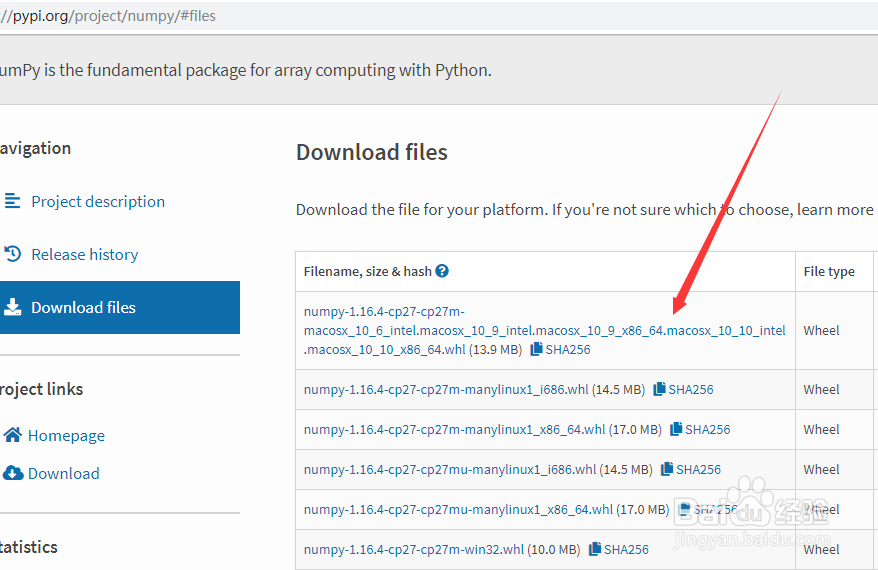Copy SHA256 icon for cp27m-manylinux1_x86_64 wheel
This screenshot has height=570, width=878.
(x=676, y=429)
